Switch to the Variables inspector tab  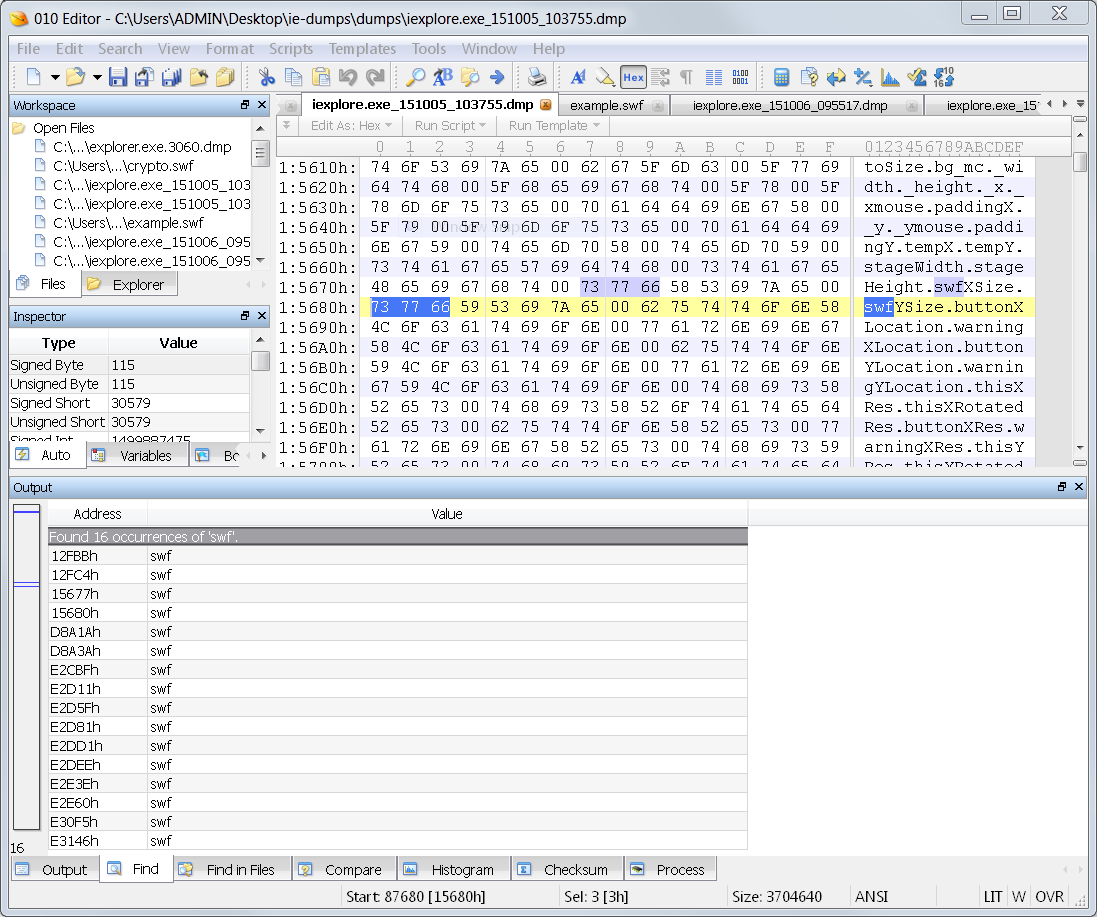137,456
